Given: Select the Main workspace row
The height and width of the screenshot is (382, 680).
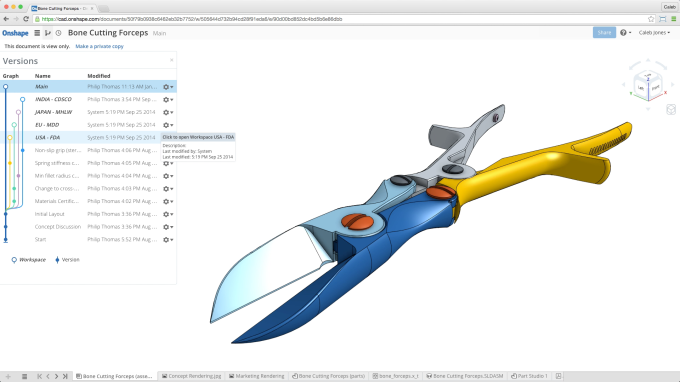Looking at the screenshot, I should tap(88, 87).
